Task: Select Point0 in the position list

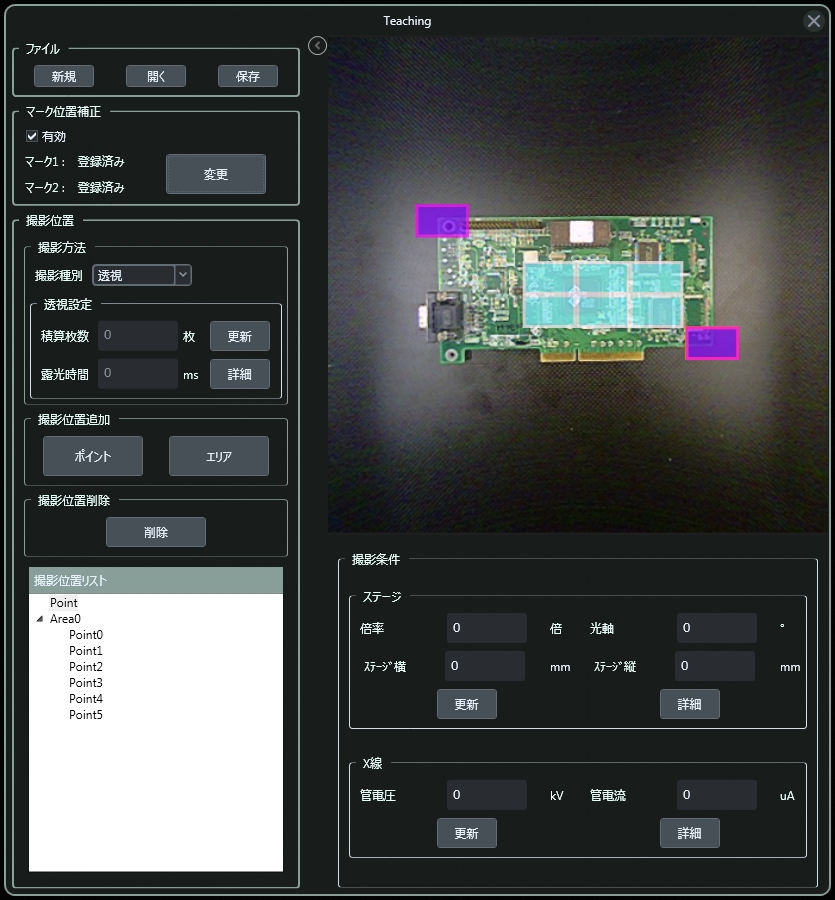Action: pos(86,635)
